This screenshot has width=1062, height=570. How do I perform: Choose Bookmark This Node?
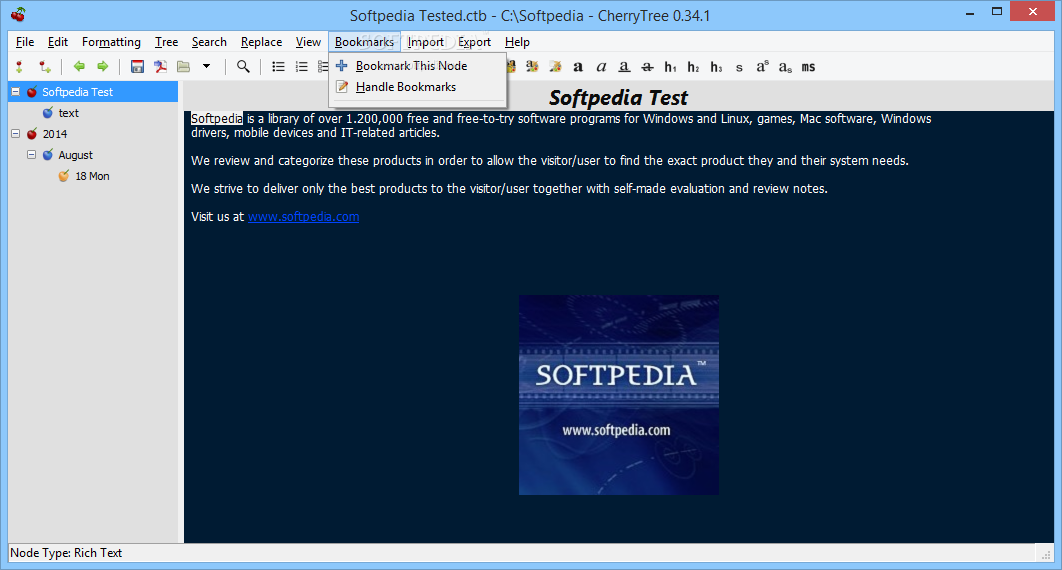coord(417,66)
